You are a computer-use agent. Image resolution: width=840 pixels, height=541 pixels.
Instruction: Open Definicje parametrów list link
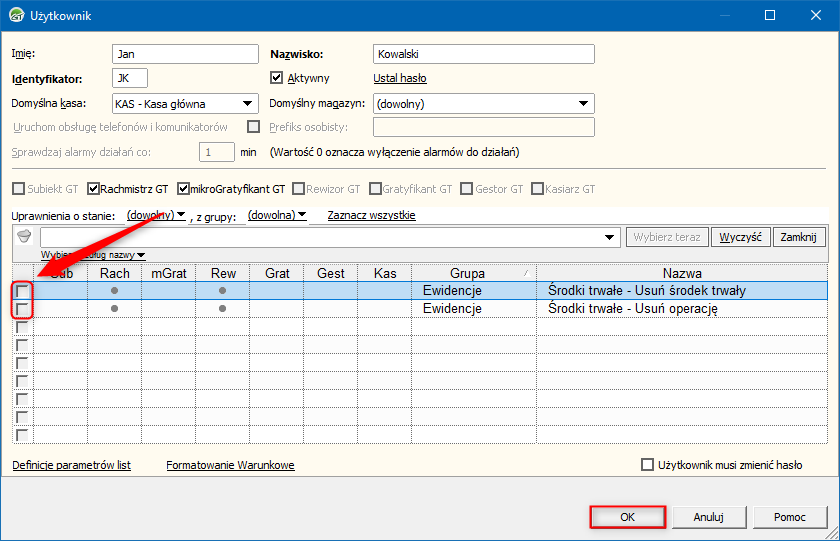[x=71, y=465]
